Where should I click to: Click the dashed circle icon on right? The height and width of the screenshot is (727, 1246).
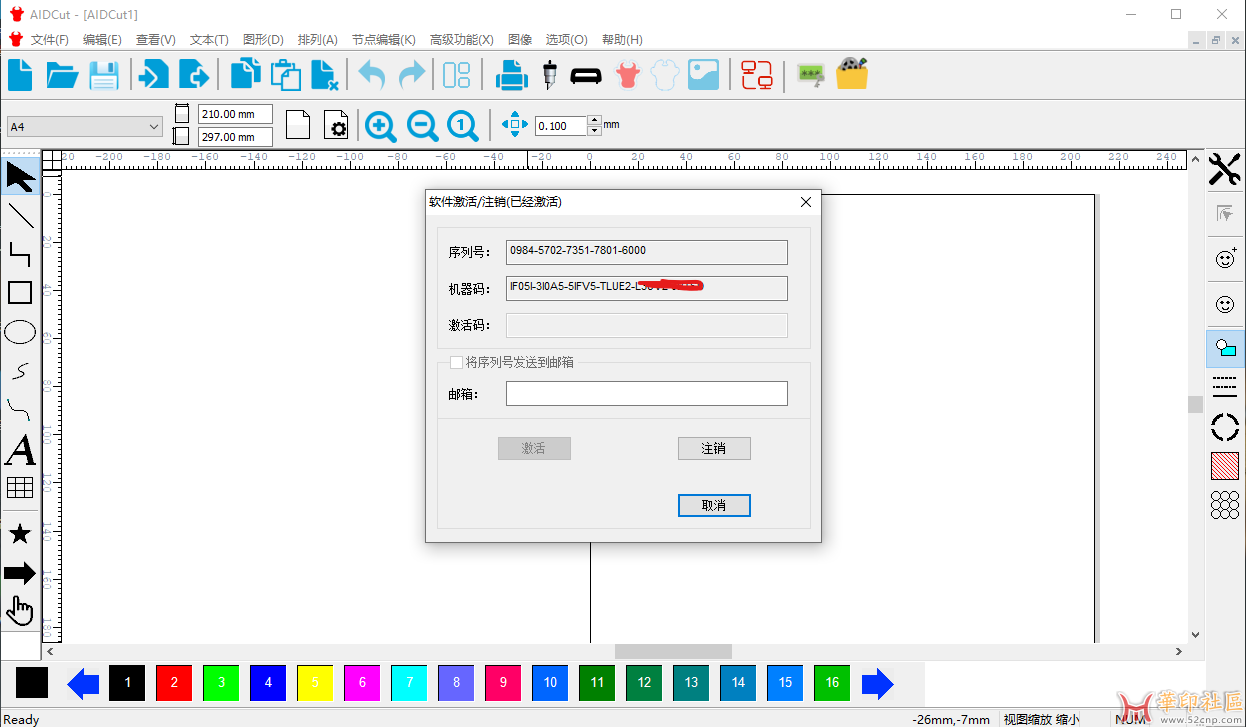tap(1225, 427)
